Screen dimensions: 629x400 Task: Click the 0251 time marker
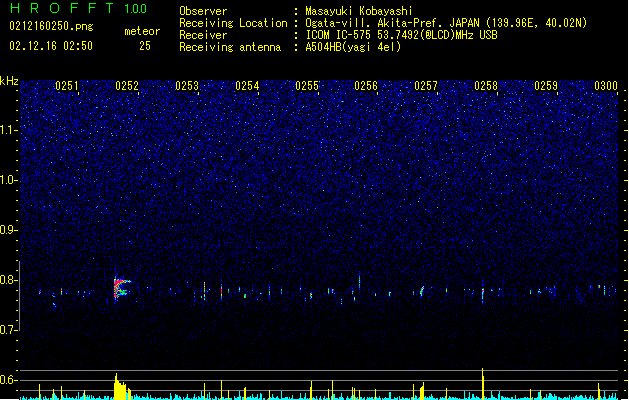pyautogui.click(x=67, y=86)
